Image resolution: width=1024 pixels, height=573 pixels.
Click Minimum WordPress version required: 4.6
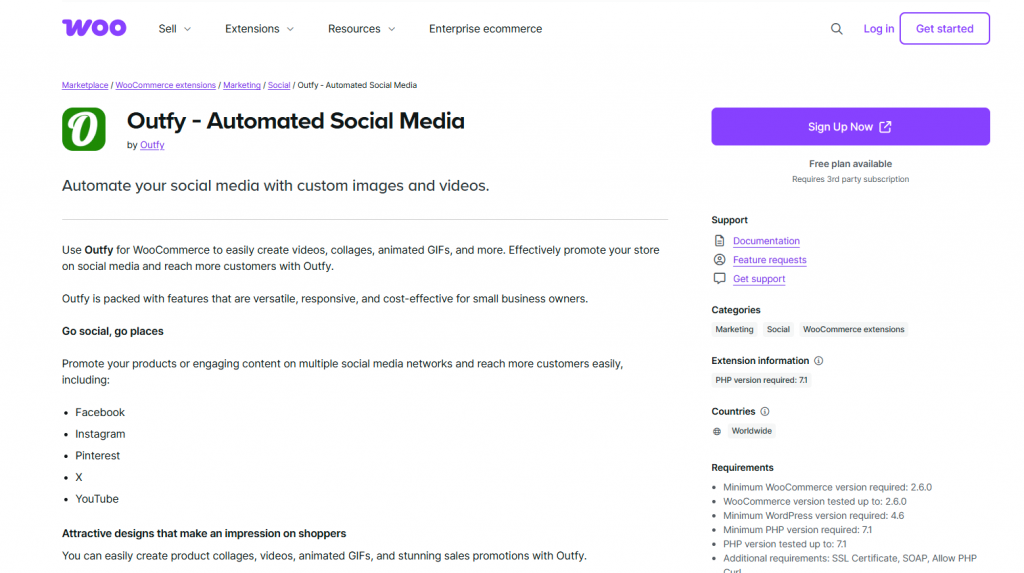(814, 516)
